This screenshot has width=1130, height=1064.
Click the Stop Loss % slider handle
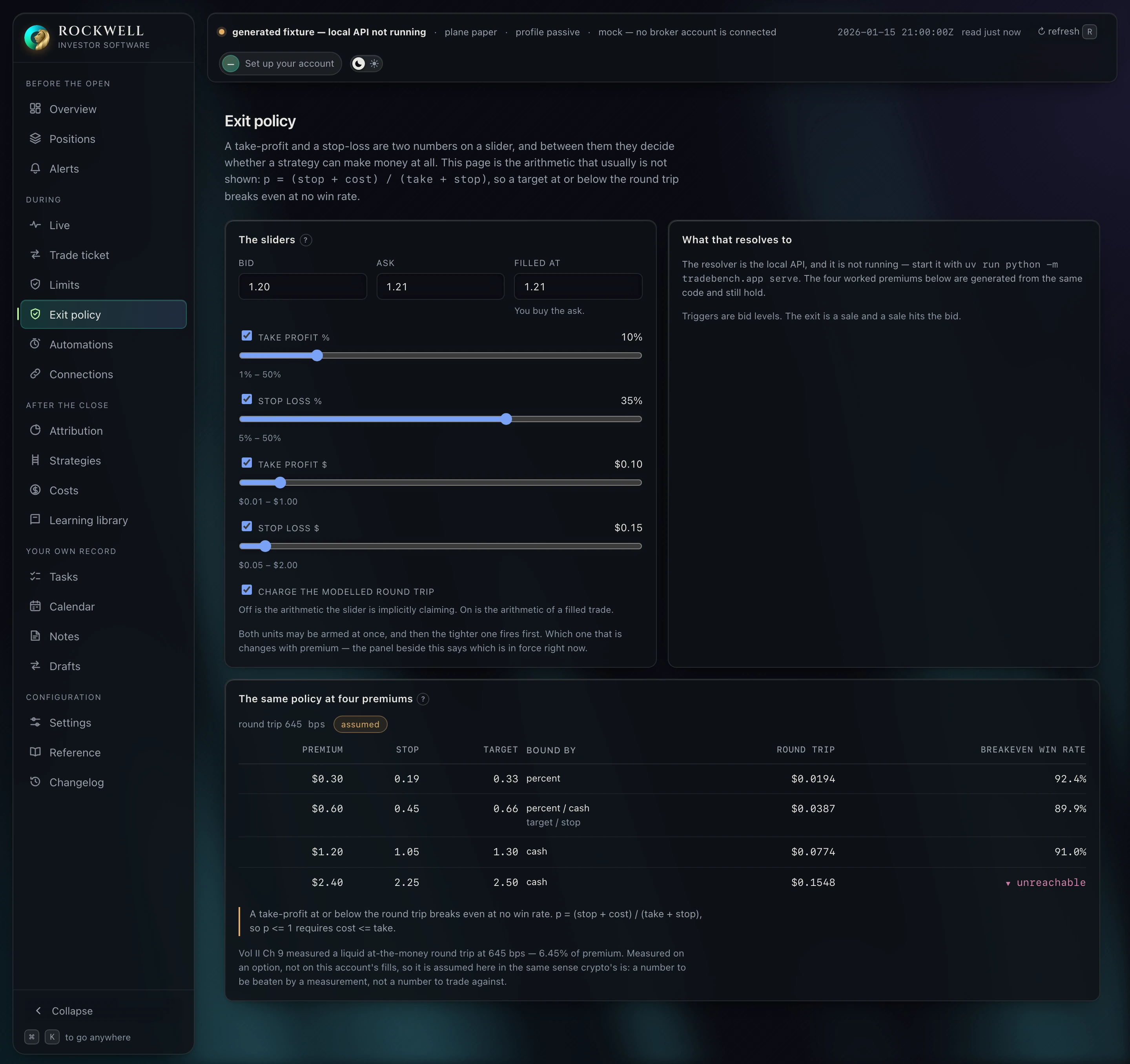pos(507,419)
